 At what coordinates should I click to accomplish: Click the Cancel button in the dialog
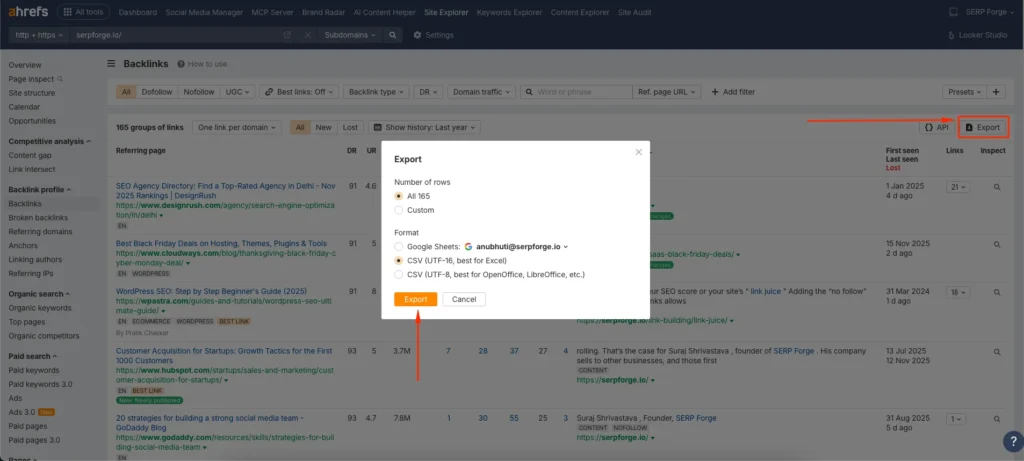[463, 299]
